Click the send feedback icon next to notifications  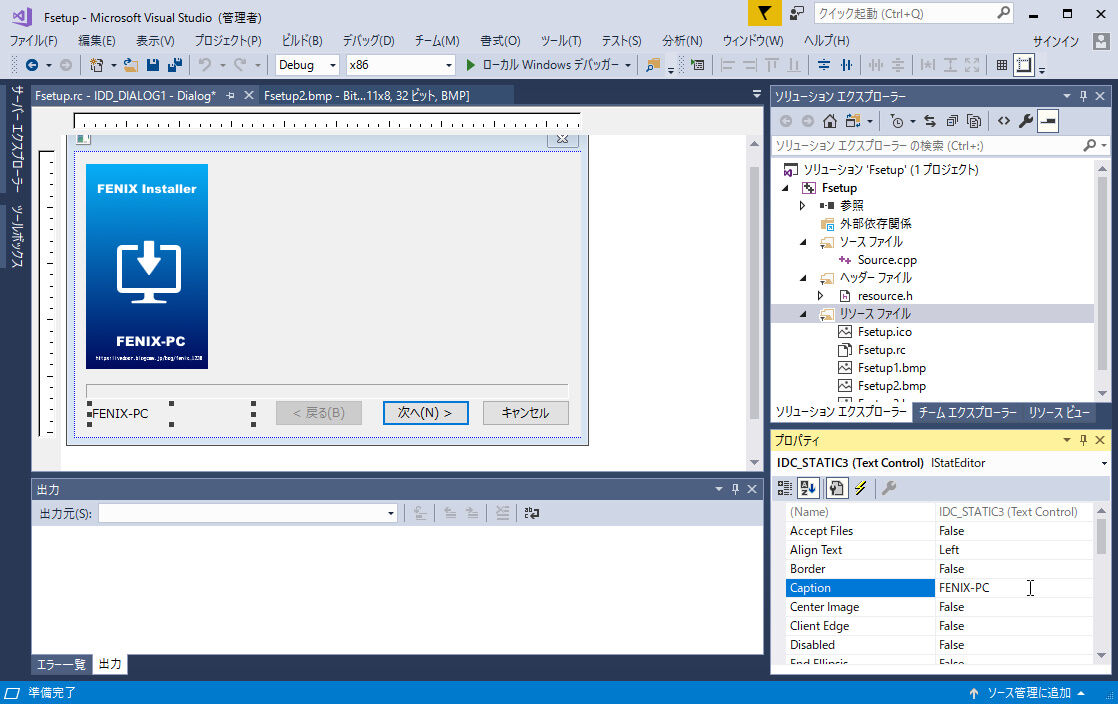(x=796, y=13)
